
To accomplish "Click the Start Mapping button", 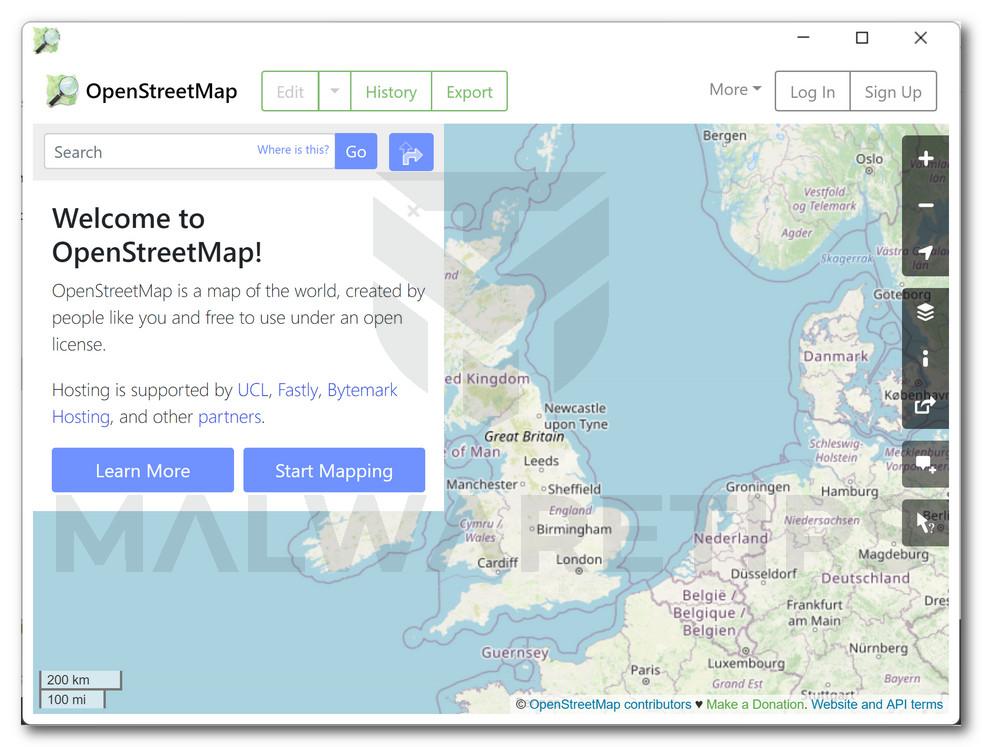I will (x=334, y=470).
